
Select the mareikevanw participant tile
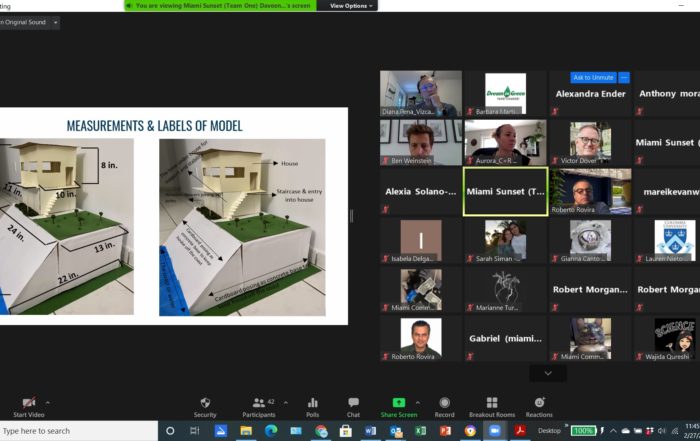(667, 192)
